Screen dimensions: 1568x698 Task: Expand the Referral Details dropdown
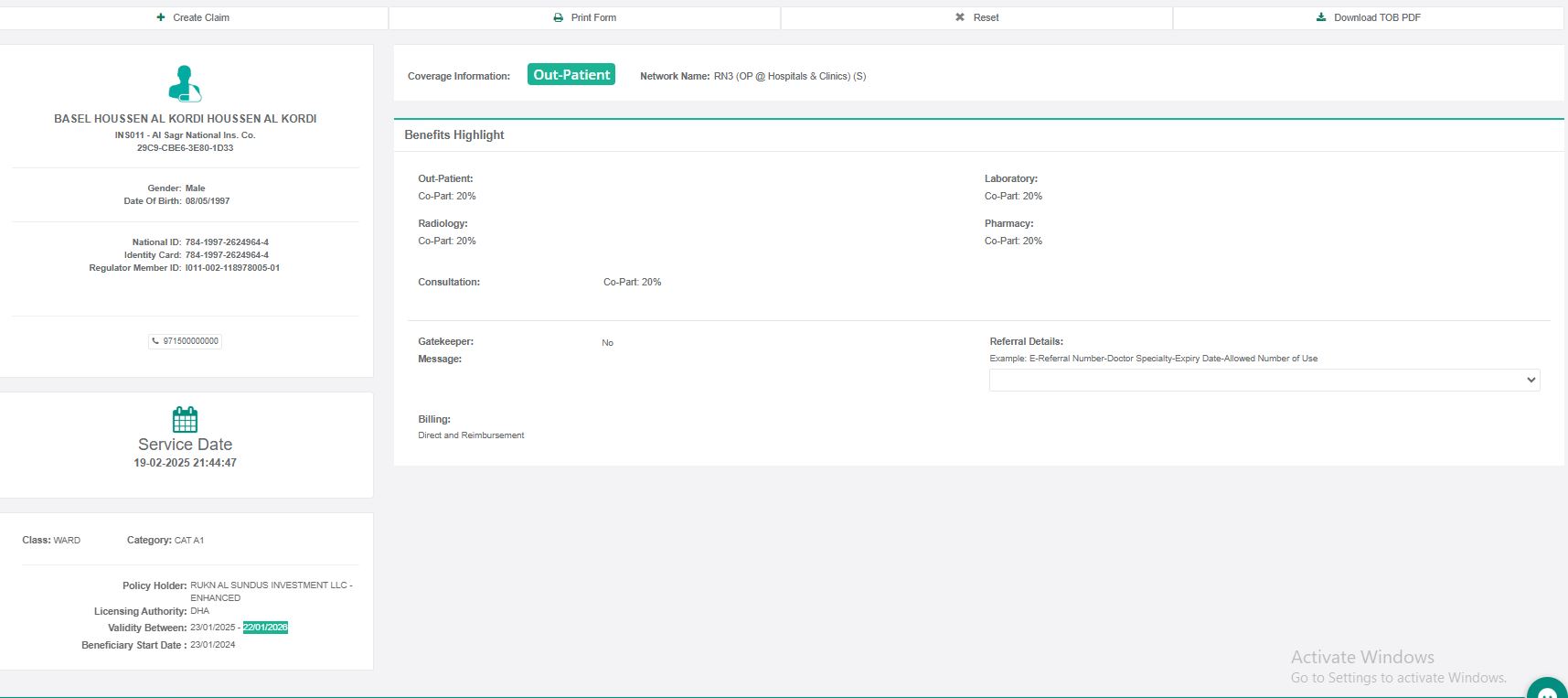coord(1264,380)
